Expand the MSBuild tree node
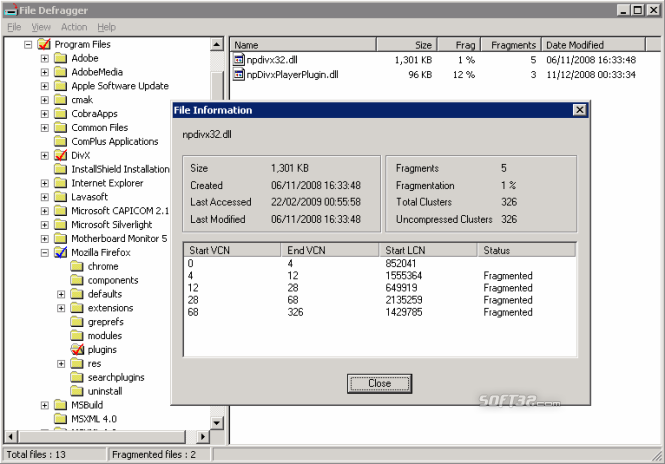Image resolution: width=665 pixels, height=464 pixels. pyautogui.click(x=45, y=405)
